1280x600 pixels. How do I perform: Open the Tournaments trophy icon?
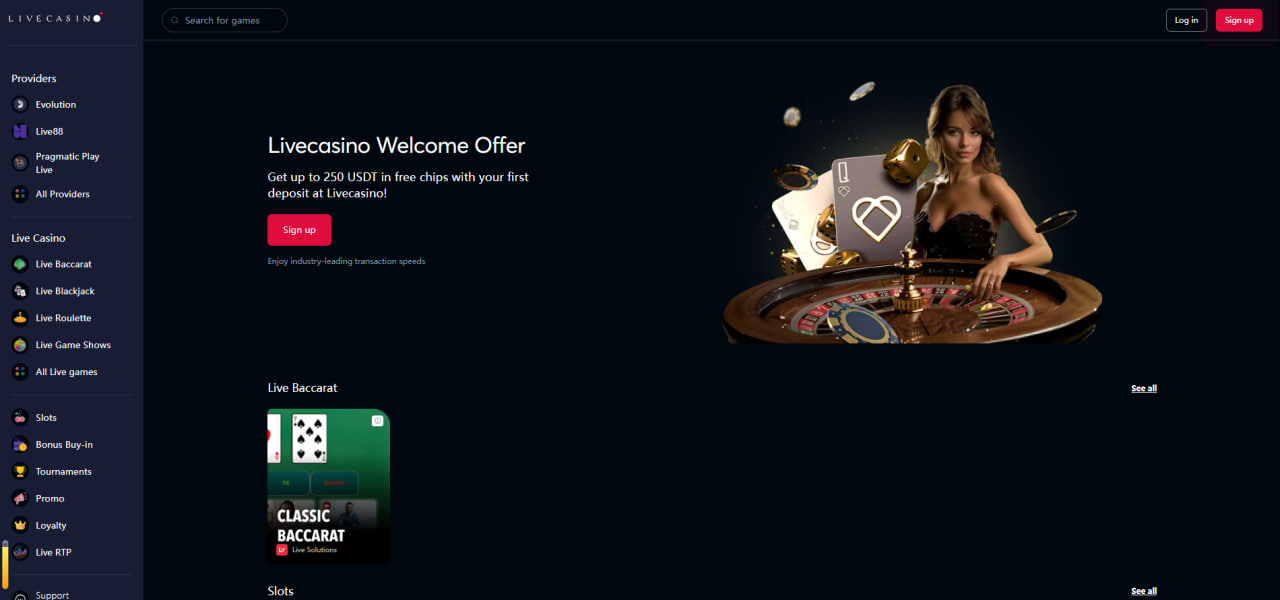tap(19, 471)
